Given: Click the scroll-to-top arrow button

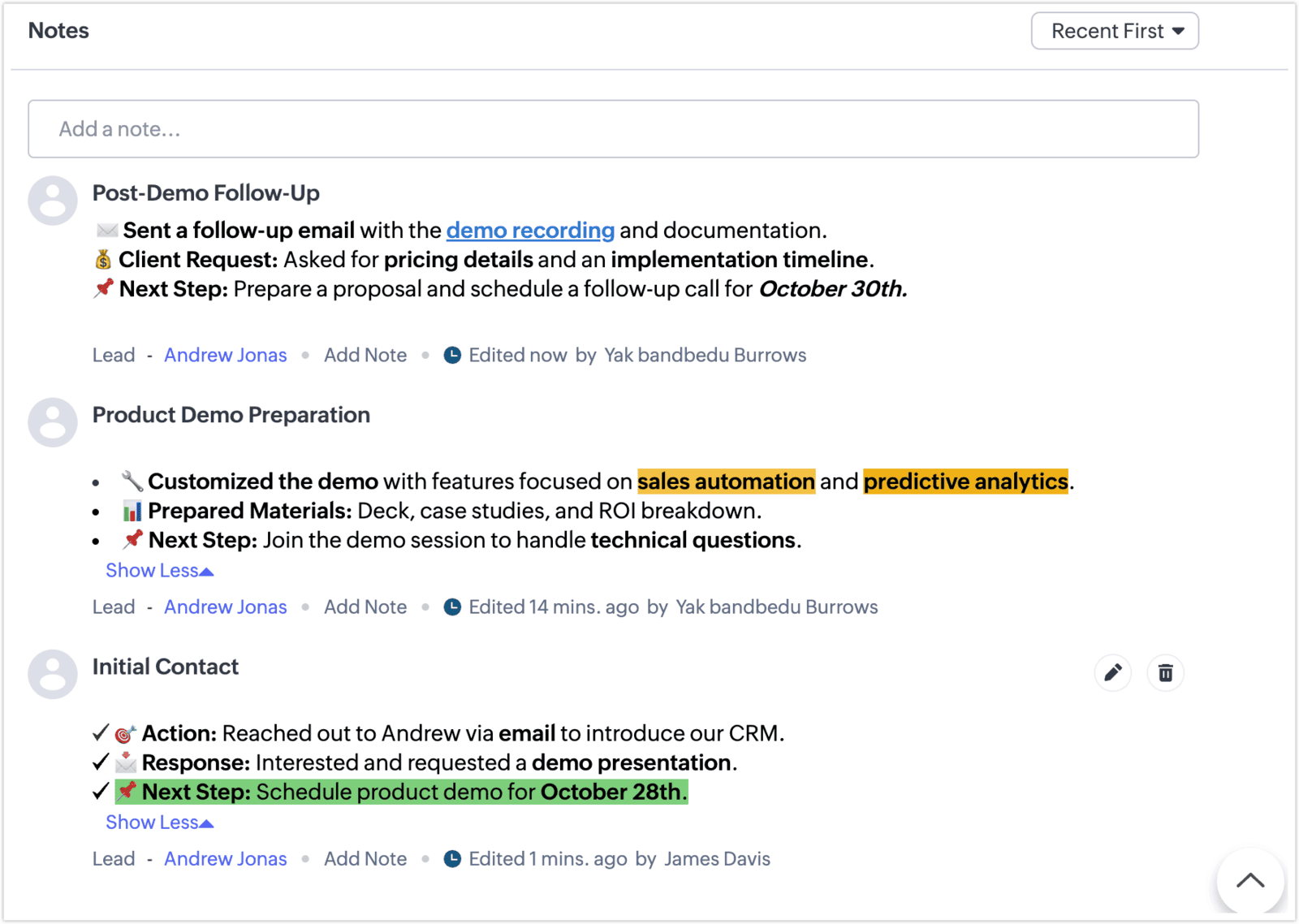Looking at the screenshot, I should click(1249, 880).
